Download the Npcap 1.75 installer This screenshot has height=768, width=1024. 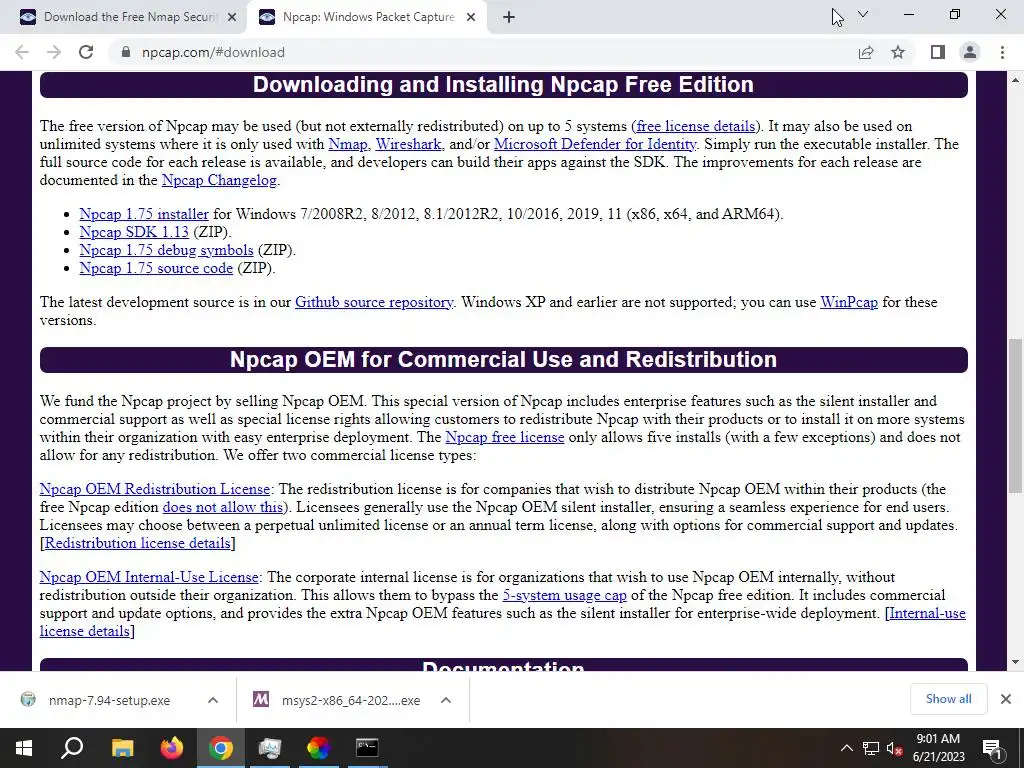pos(144,214)
